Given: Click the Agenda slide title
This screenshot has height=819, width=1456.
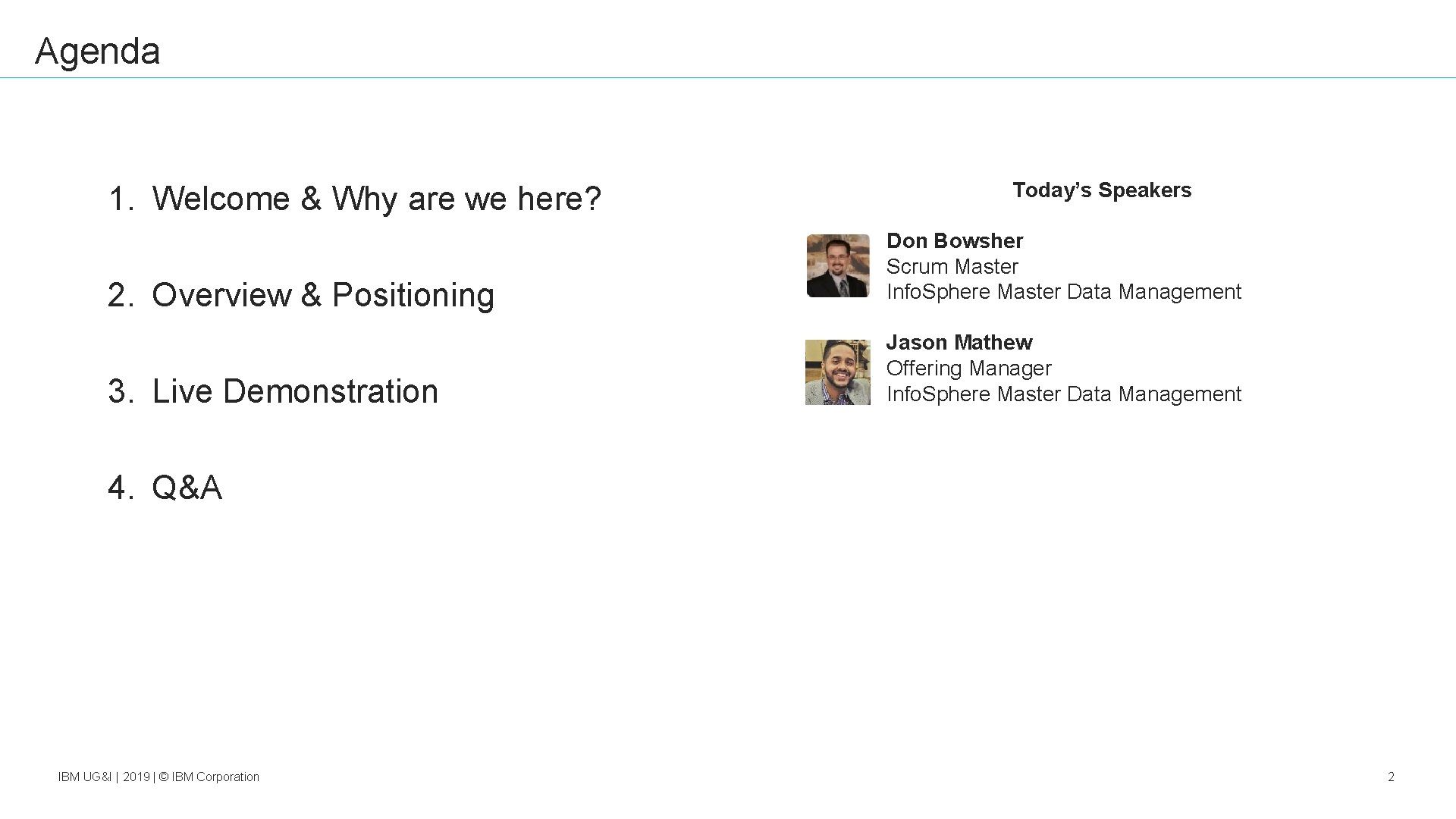Looking at the screenshot, I should (97, 52).
